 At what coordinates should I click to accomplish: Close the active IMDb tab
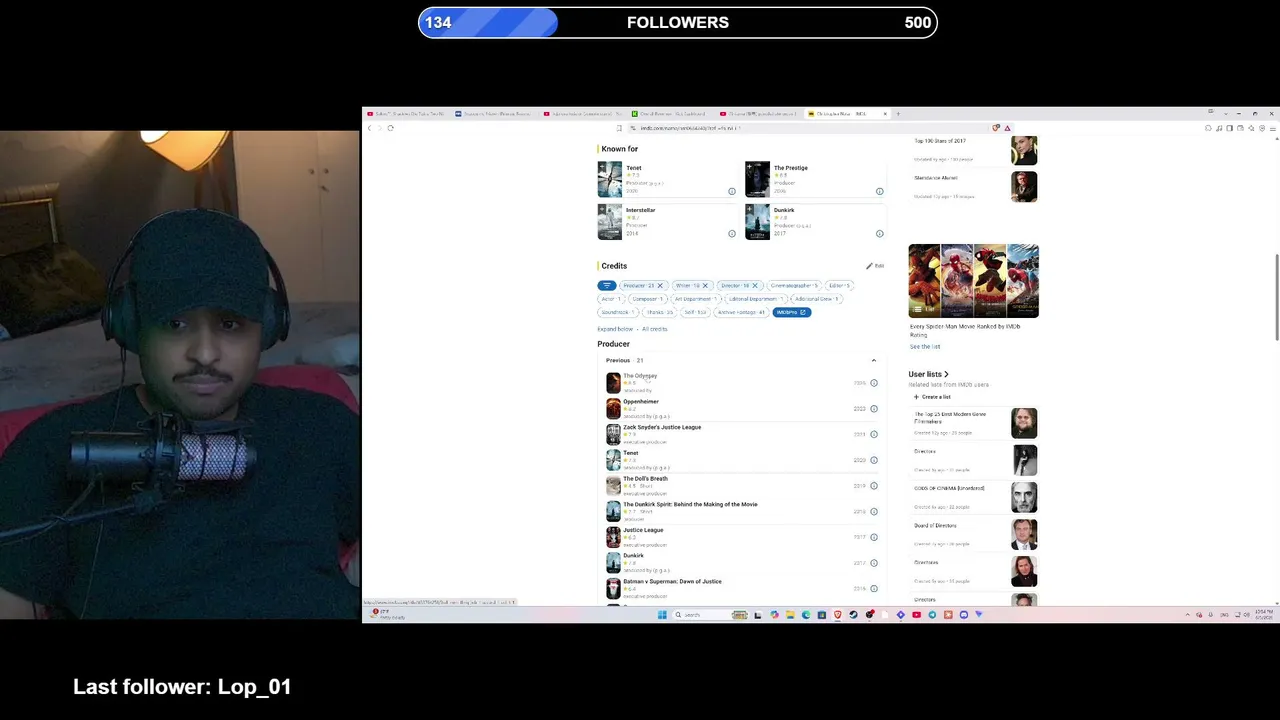884,114
